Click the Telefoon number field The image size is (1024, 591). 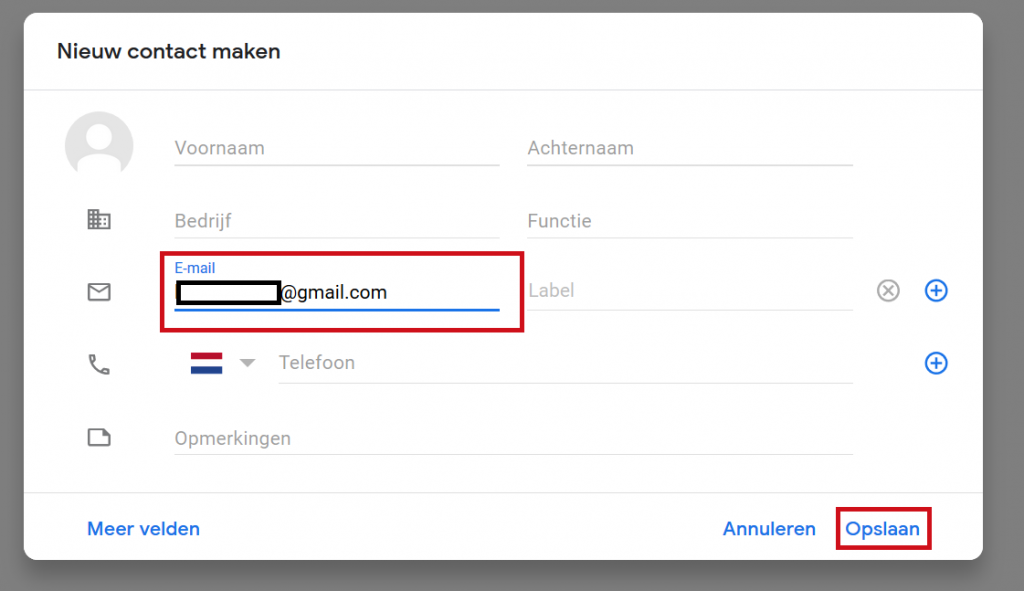tap(564, 363)
